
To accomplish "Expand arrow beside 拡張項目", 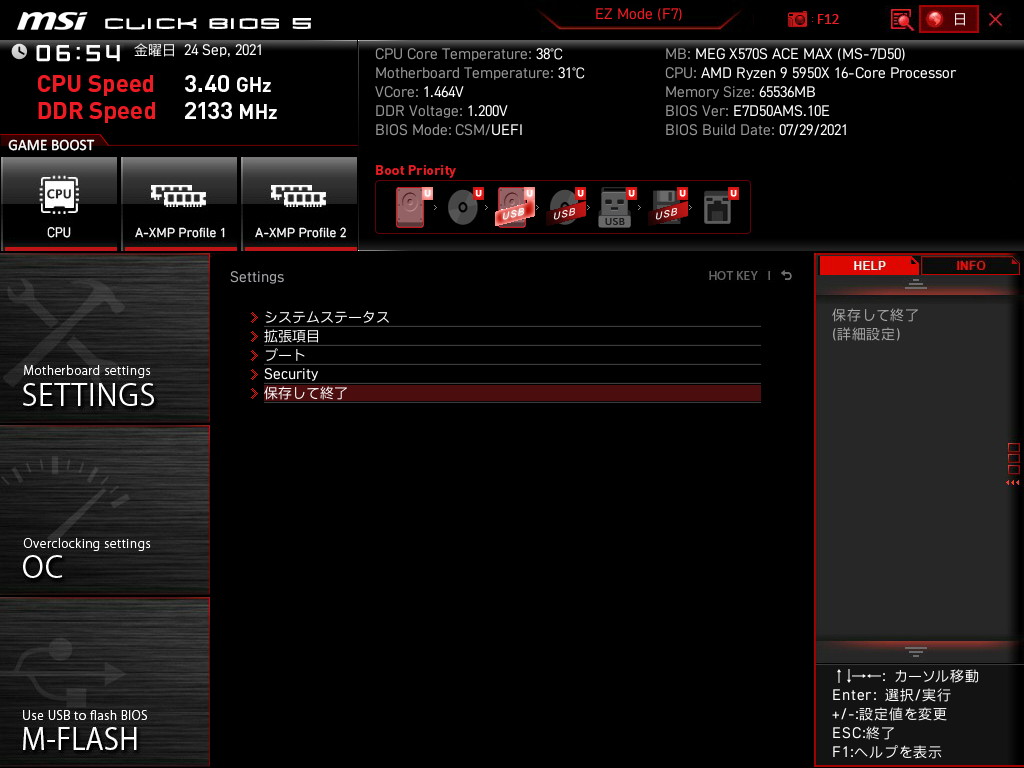I will 254,336.
